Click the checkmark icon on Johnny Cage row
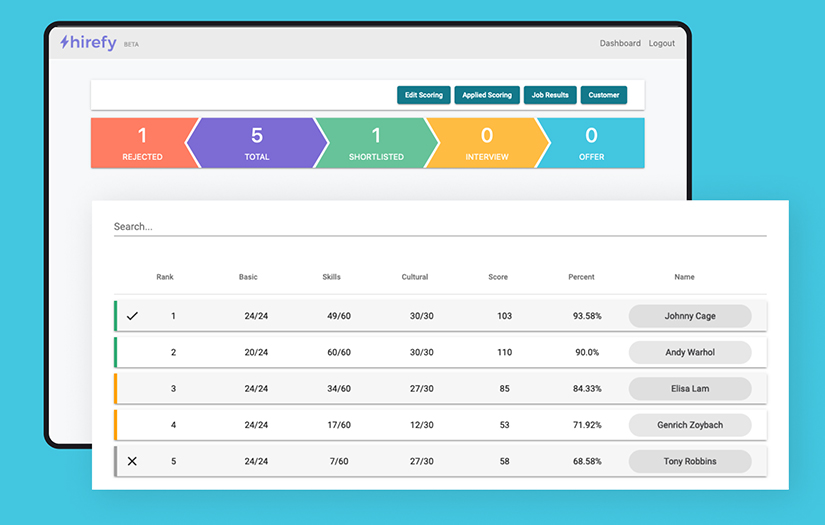 [132, 316]
